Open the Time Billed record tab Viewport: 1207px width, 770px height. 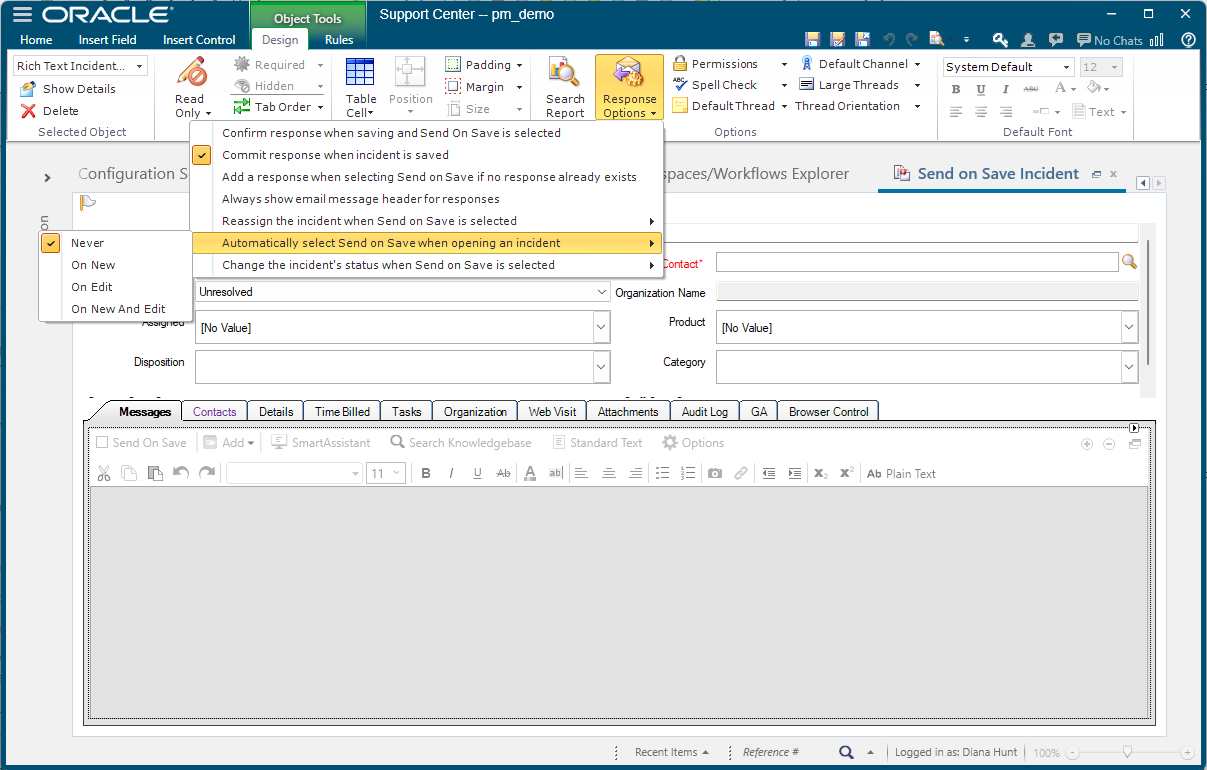tap(342, 411)
